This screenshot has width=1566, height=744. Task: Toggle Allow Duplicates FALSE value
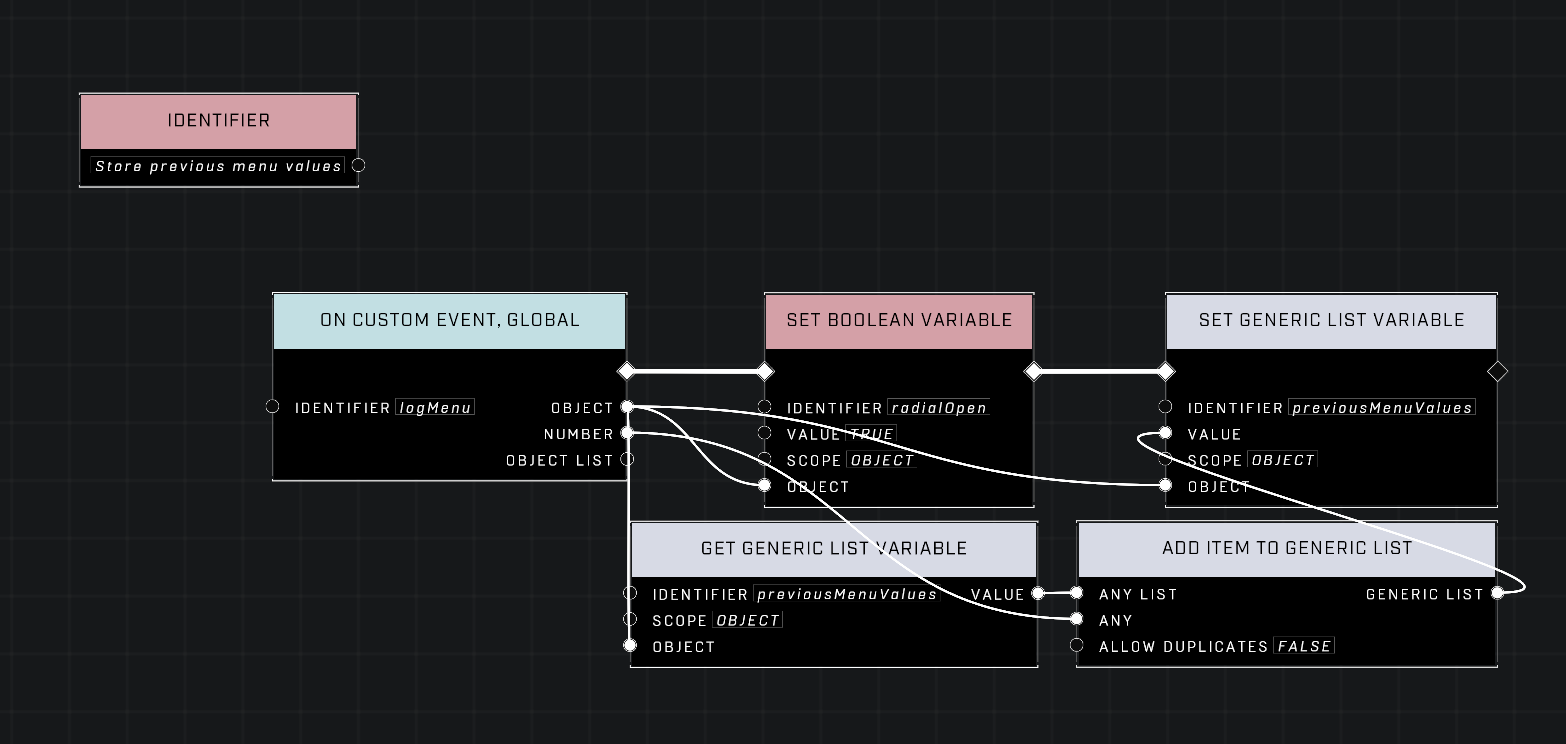point(1304,647)
